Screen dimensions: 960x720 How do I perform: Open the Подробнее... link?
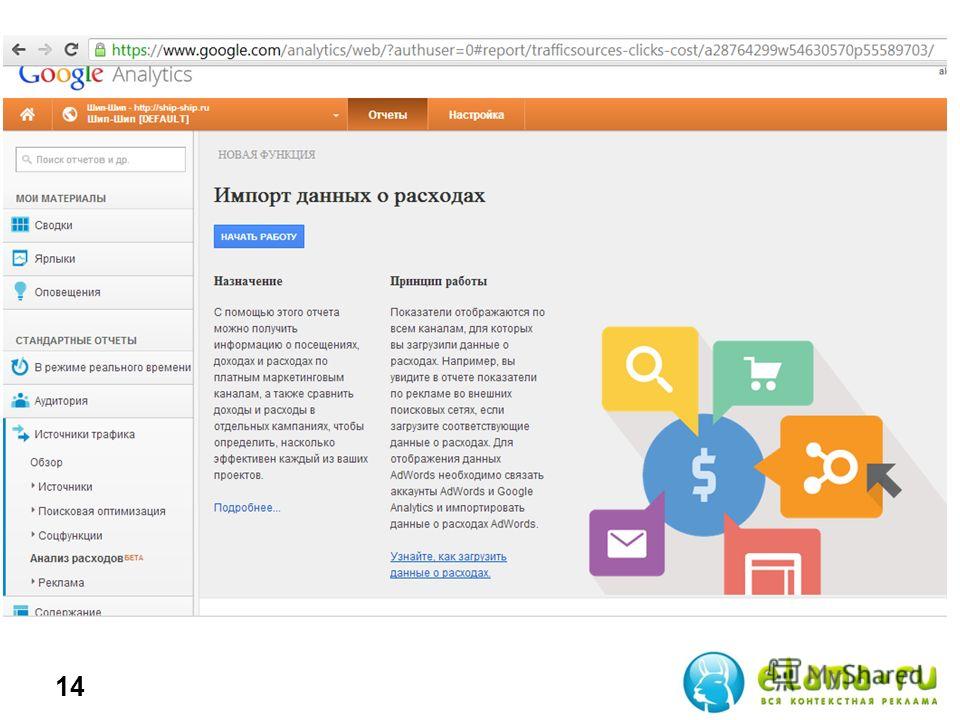pos(247,508)
